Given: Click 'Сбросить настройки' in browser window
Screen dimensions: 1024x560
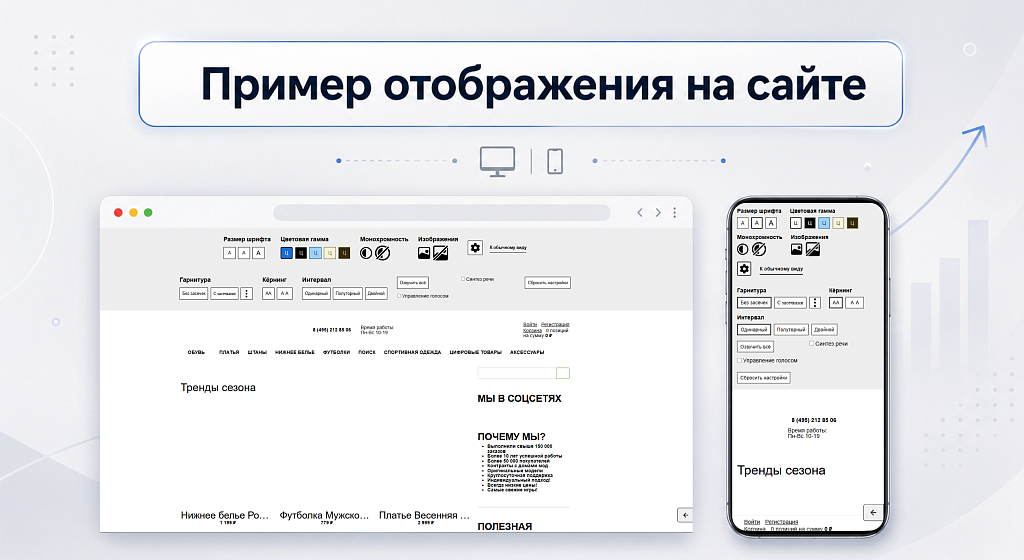Looking at the screenshot, I should tap(547, 283).
